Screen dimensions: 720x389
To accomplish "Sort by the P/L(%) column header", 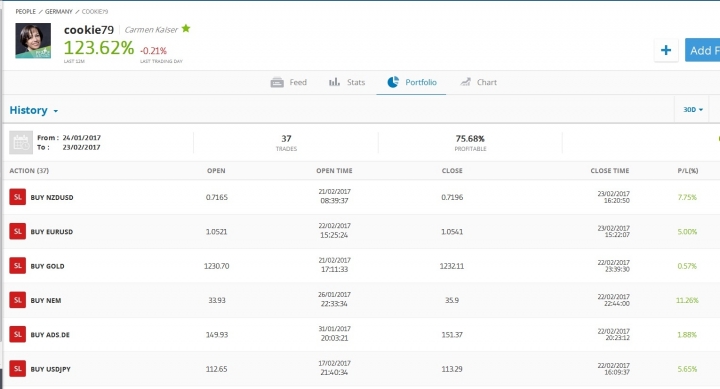I will click(x=688, y=171).
